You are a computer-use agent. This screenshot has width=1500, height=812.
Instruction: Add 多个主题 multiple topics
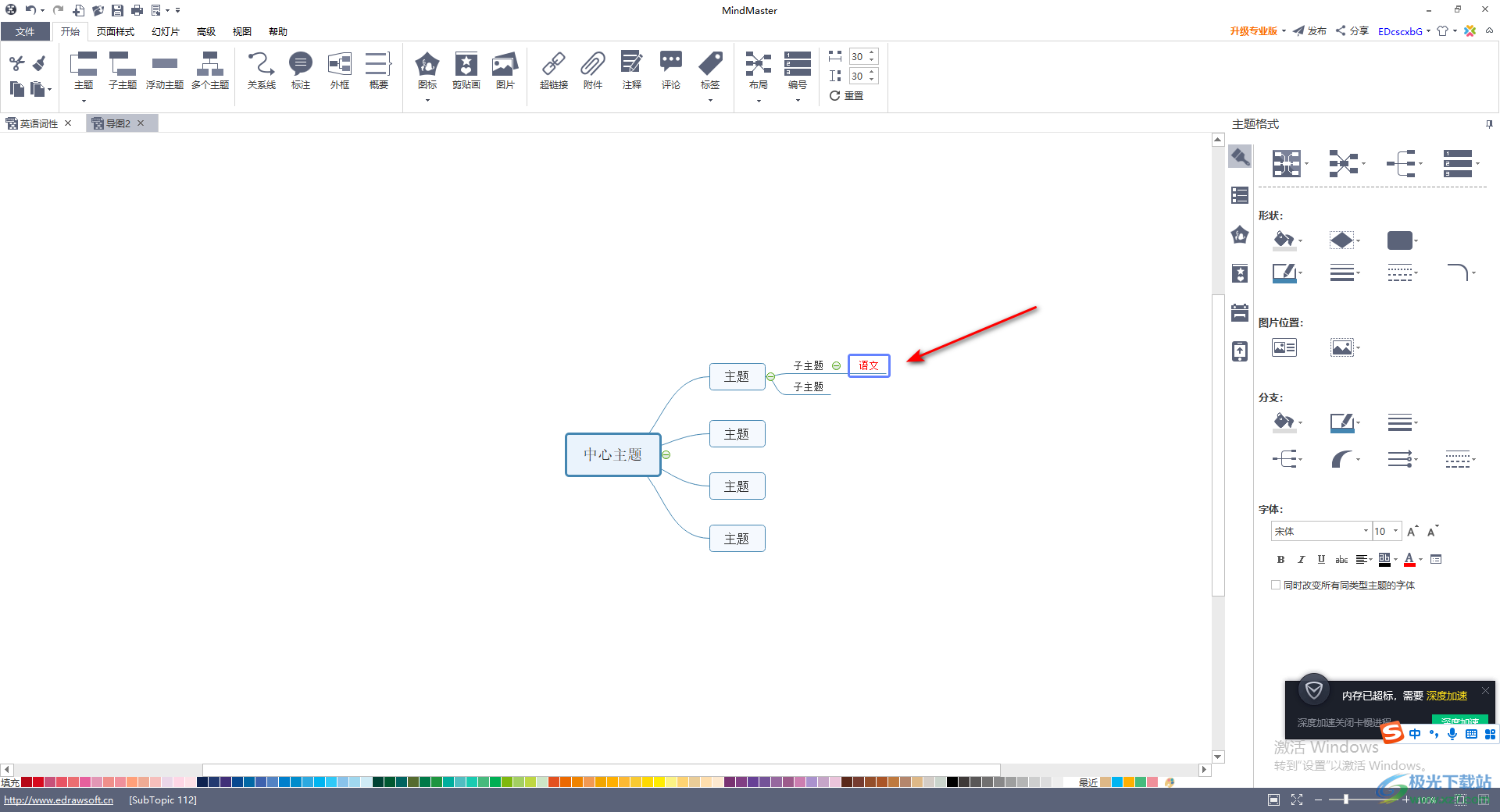coord(210,71)
